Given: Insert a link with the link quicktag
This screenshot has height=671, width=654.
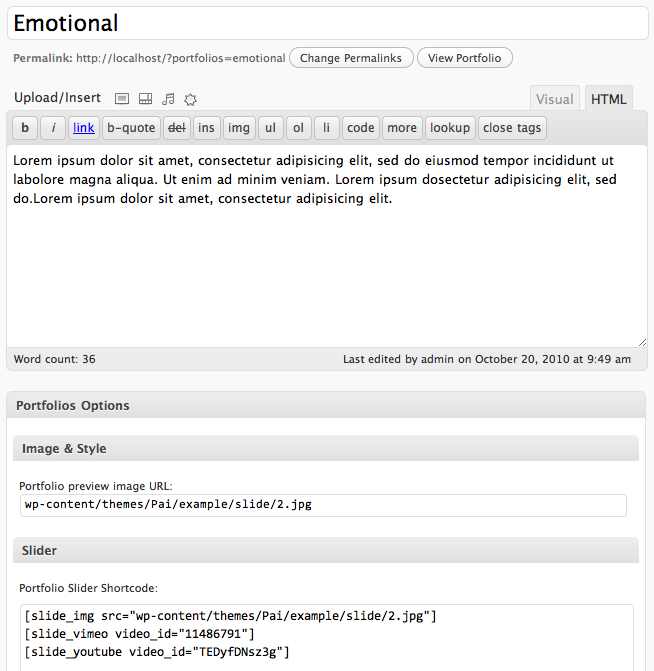Looking at the screenshot, I should (84, 128).
